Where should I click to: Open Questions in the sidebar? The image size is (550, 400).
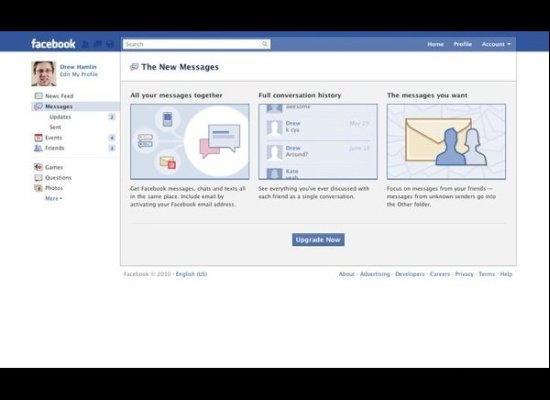(x=58, y=178)
